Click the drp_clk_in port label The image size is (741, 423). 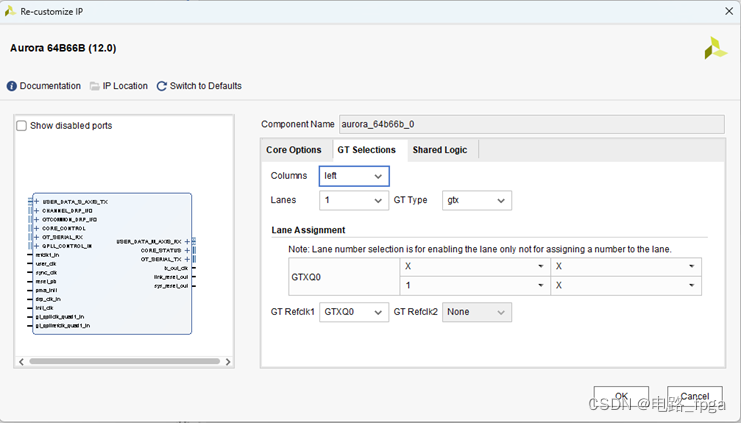pyautogui.click(x=48, y=300)
